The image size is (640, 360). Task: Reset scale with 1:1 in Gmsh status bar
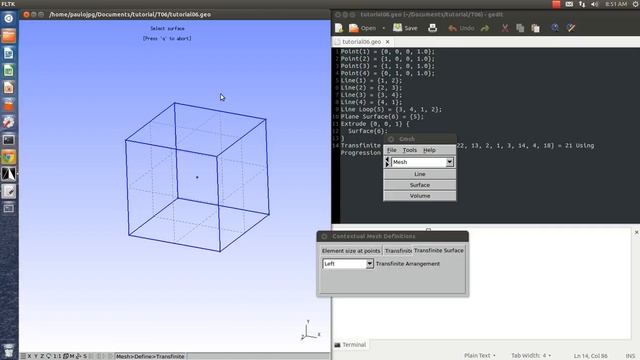pos(57,356)
